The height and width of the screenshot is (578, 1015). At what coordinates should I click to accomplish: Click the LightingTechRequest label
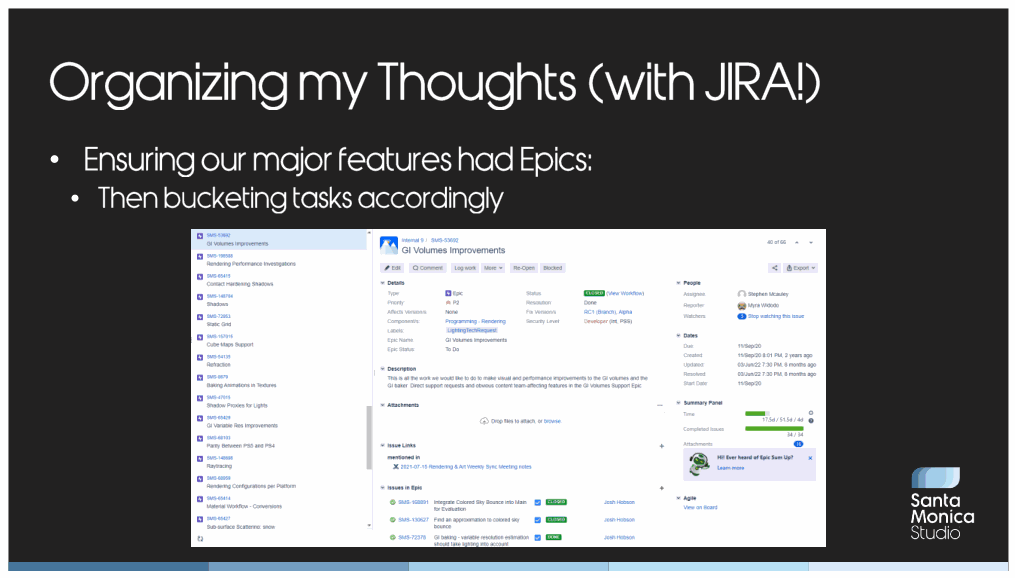tap(472, 331)
